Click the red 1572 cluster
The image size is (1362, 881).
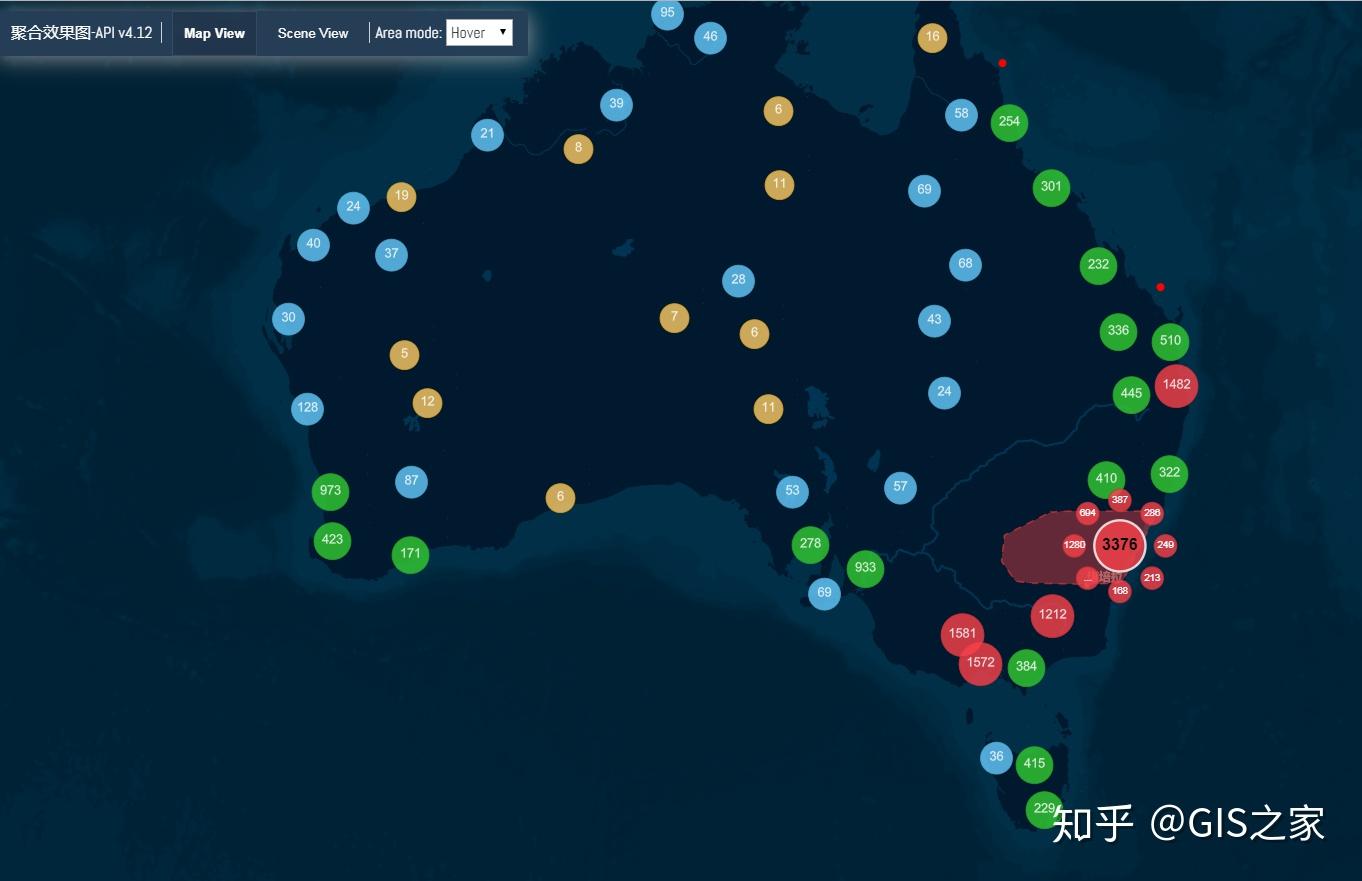point(979,662)
